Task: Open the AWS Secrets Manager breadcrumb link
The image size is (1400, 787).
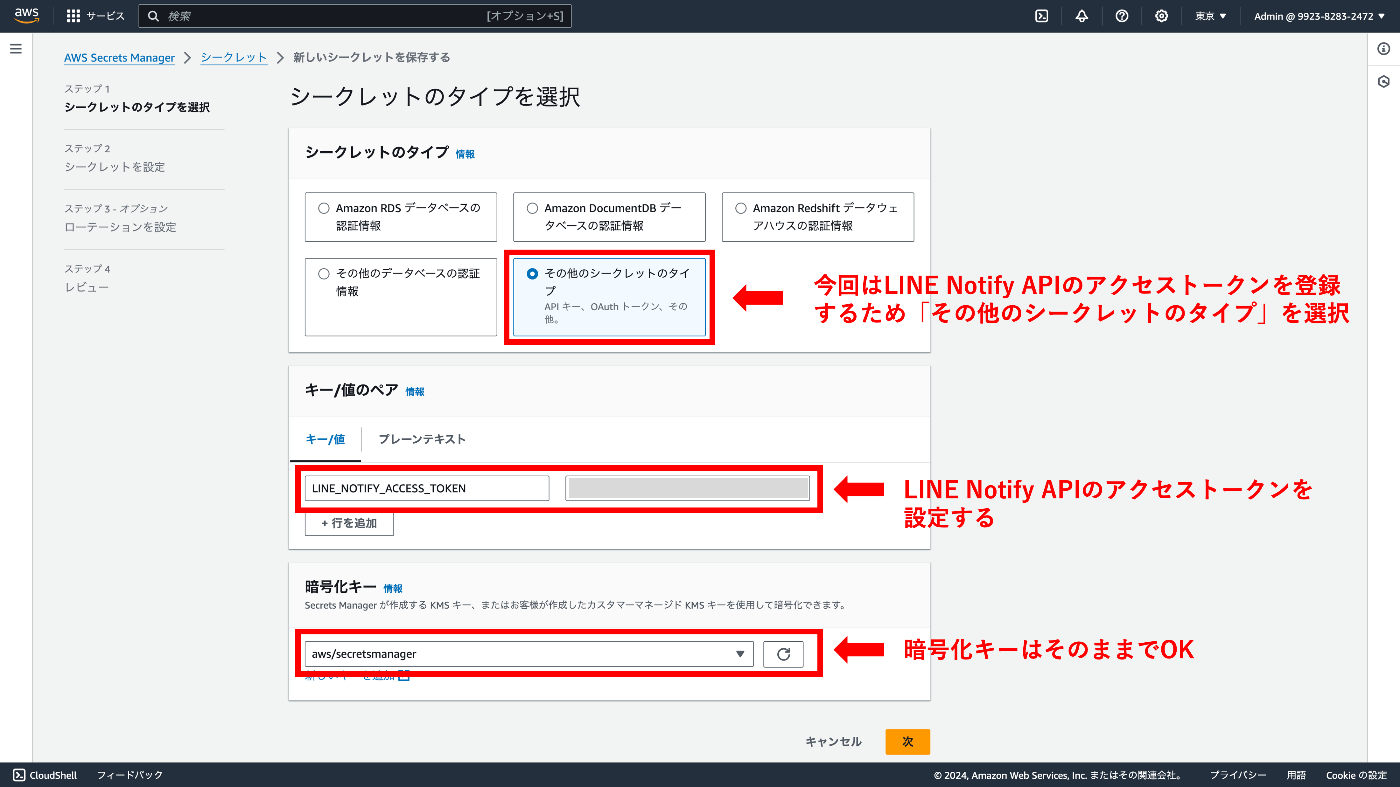Action: [119, 58]
